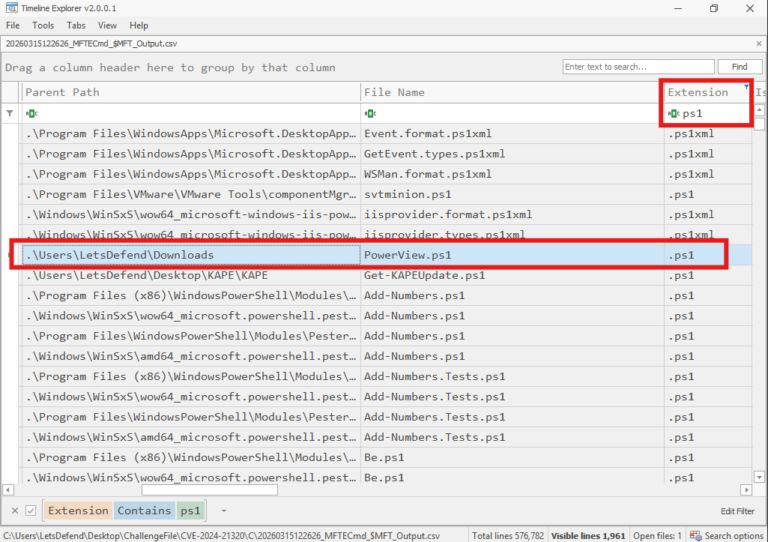Open the Tools menu
The height and width of the screenshot is (542, 768).
43,25
